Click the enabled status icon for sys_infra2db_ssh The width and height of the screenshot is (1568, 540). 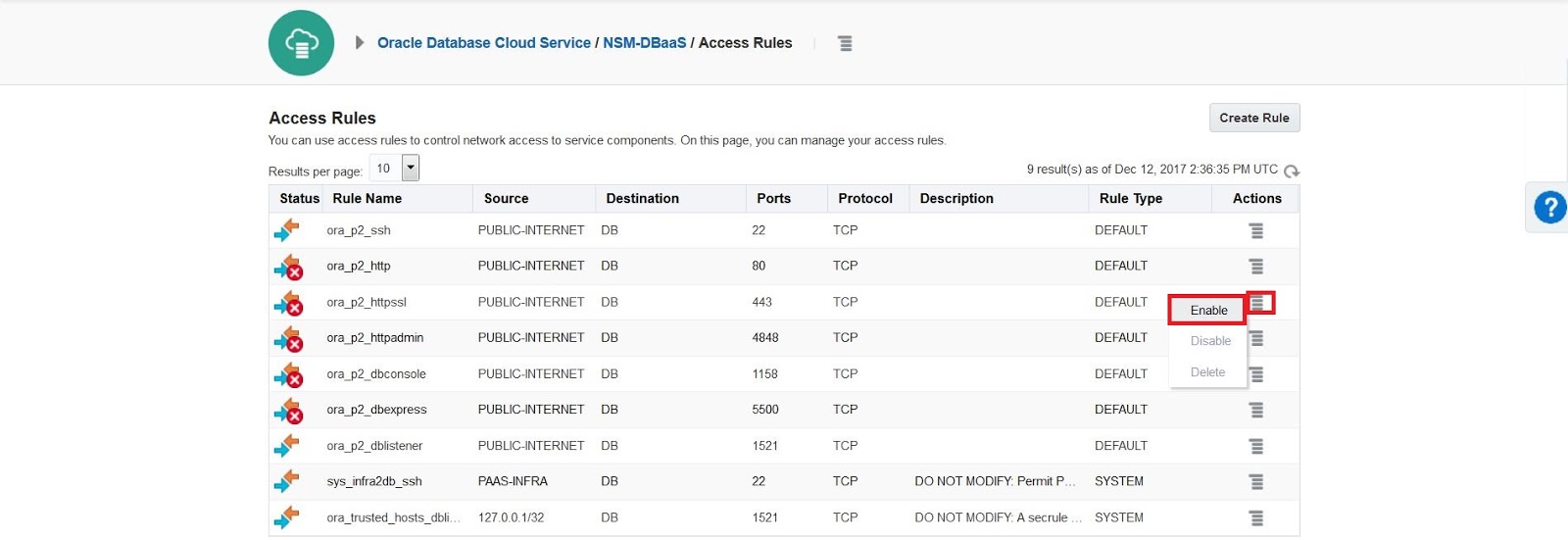tap(287, 481)
